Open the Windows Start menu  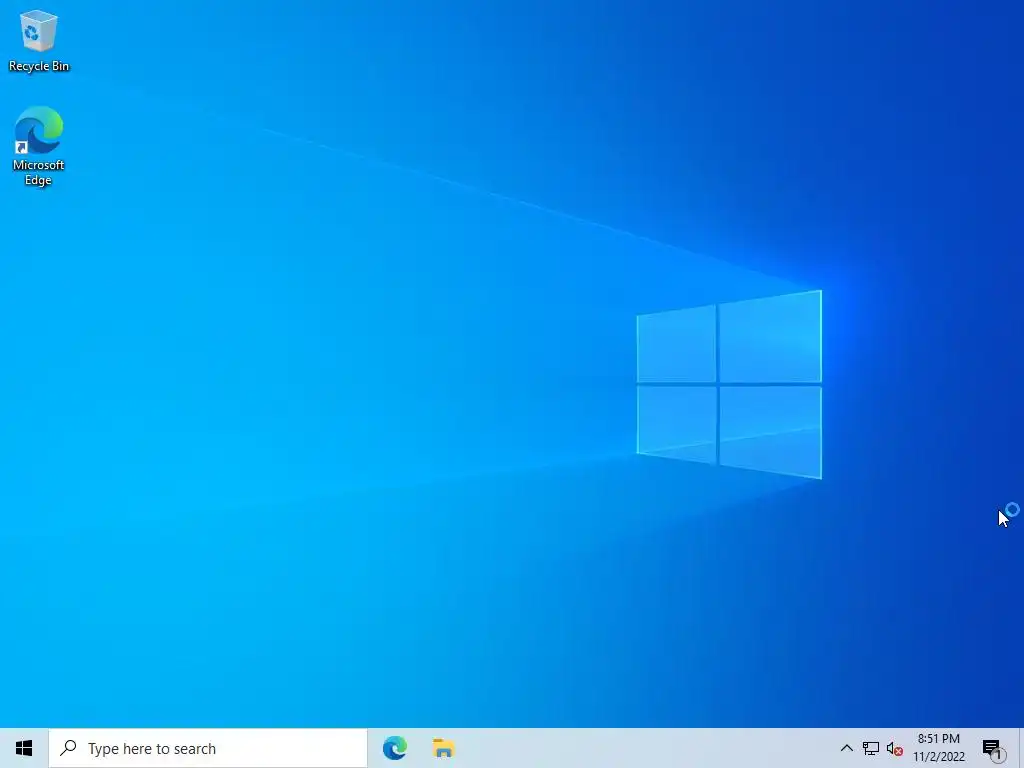24,748
